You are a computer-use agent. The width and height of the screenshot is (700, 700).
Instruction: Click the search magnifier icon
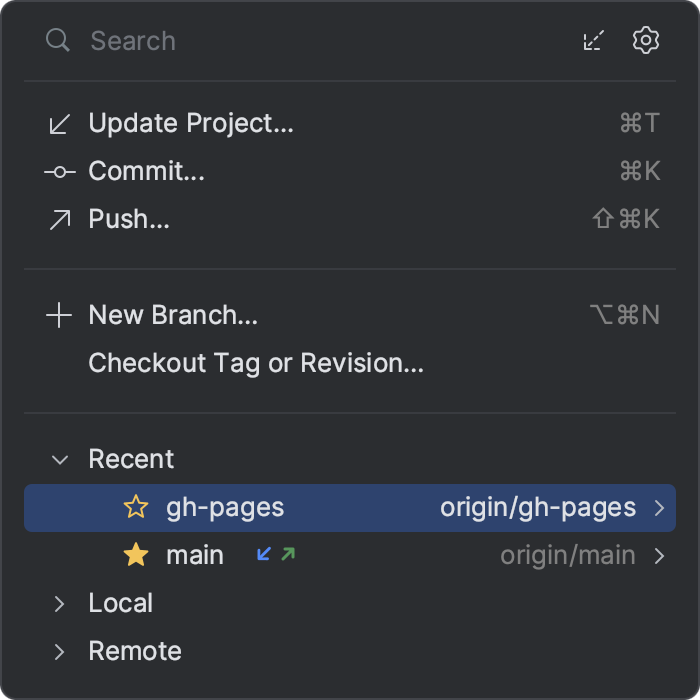(58, 40)
